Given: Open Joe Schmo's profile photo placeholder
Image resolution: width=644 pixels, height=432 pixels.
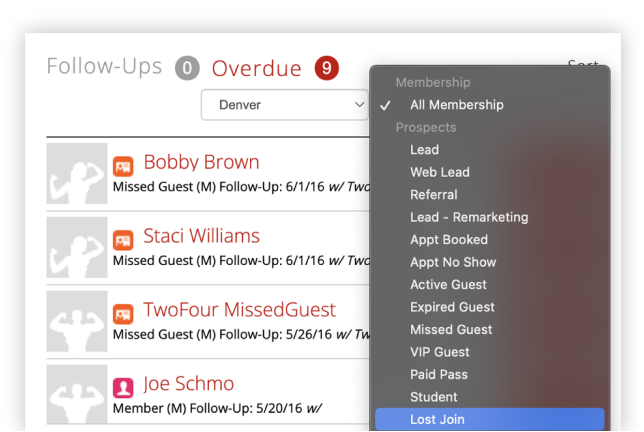Looking at the screenshot, I should (x=77, y=394).
